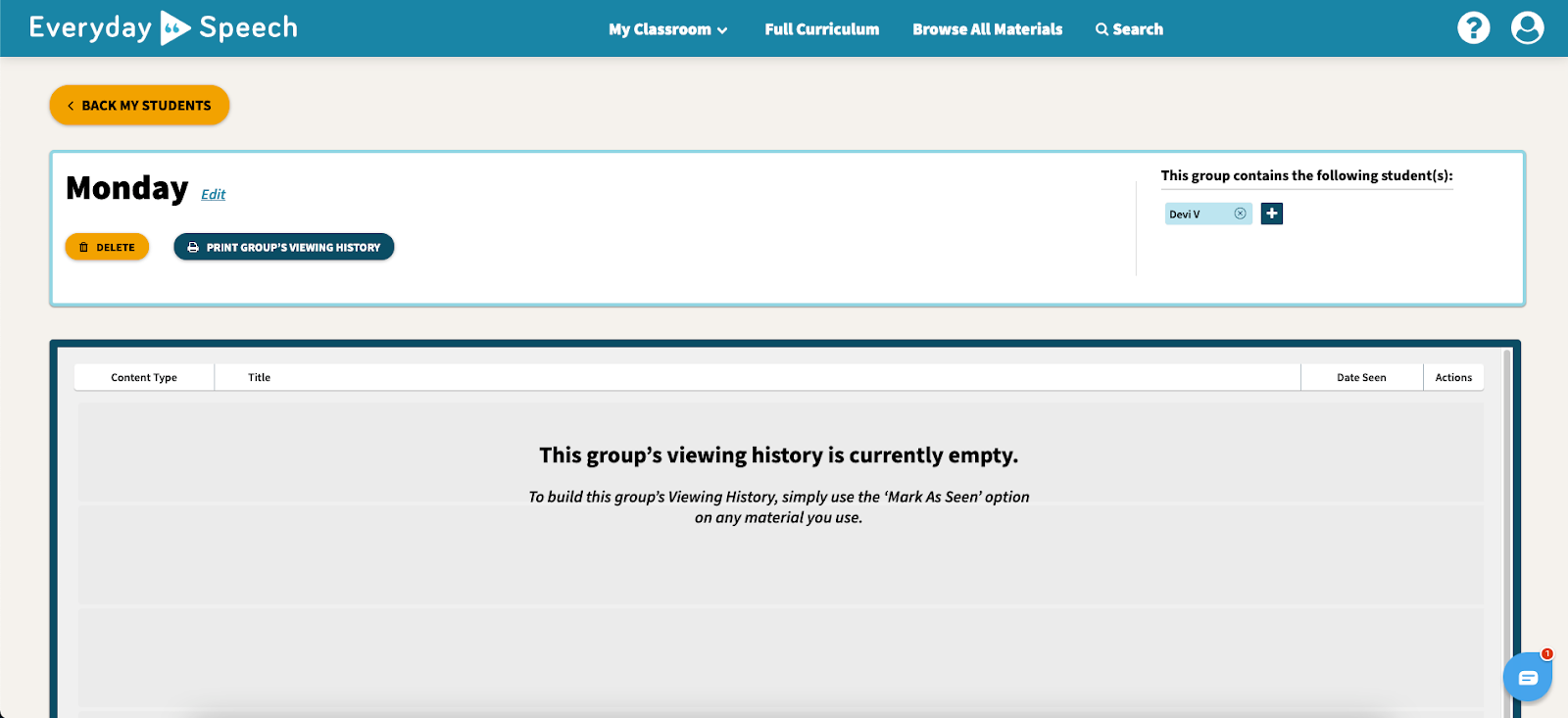Click the Date Seen column header
This screenshot has height=718, width=1568.
tap(1361, 377)
